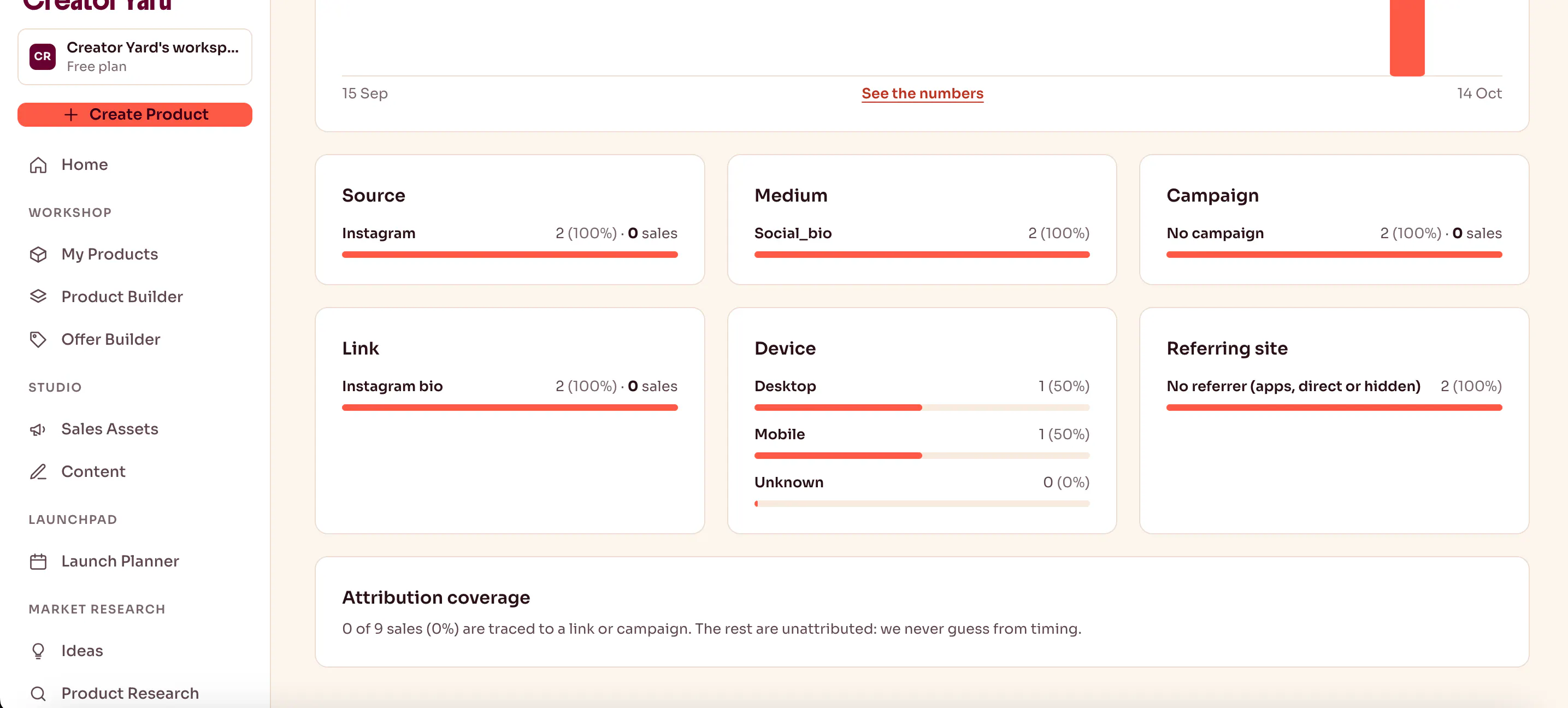The image size is (1568, 708).
Task: Click Instagram bio in Link card
Action: pyautogui.click(x=392, y=386)
